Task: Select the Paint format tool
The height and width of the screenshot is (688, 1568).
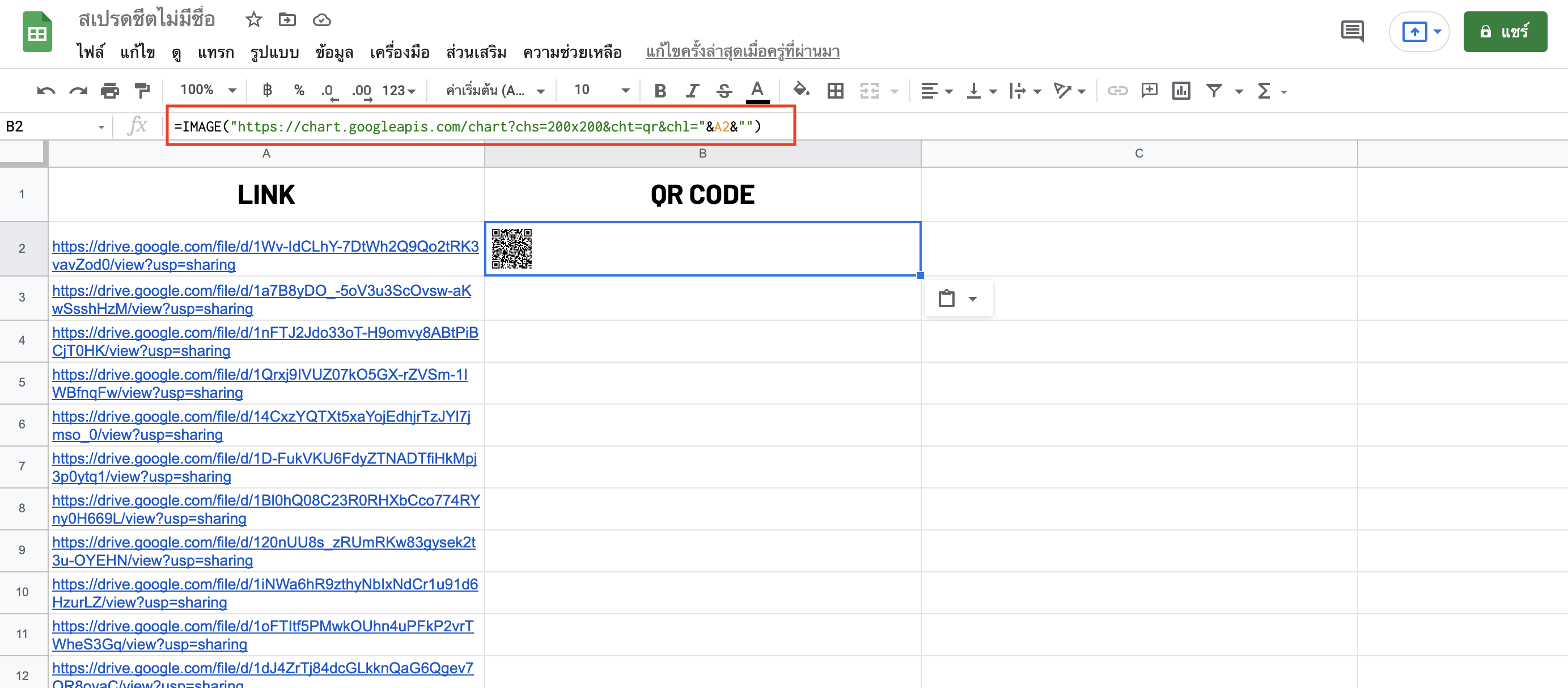Action: click(142, 91)
